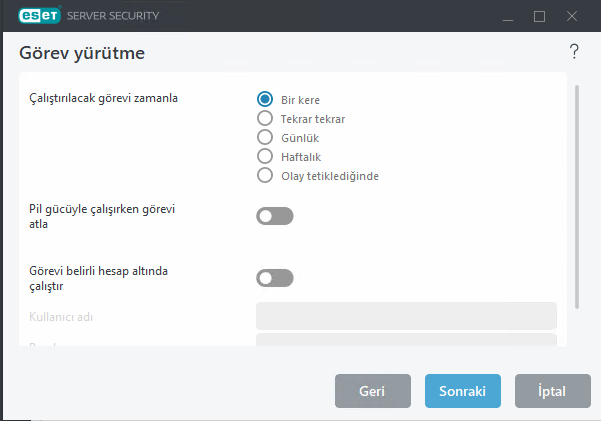The width and height of the screenshot is (601, 421).
Task: Toggle 'Pil gücüyle çalışırken görevi atla' switch
Action: coord(275,216)
